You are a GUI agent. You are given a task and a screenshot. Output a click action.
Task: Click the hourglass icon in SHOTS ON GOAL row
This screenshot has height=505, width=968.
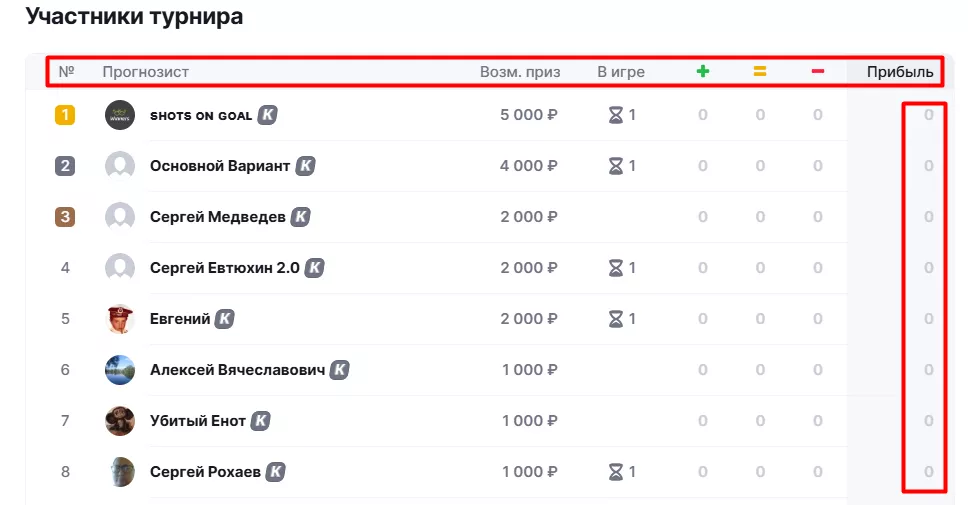click(x=616, y=115)
